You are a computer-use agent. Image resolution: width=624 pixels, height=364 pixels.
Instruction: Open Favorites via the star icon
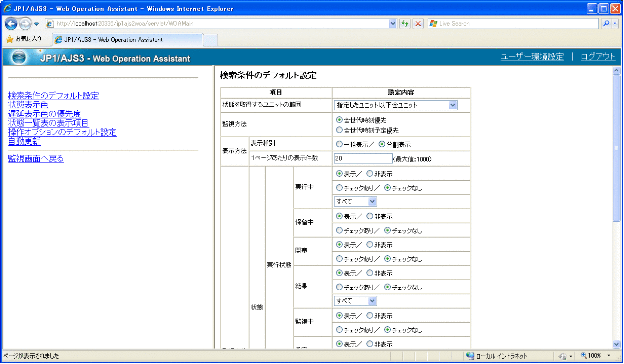pos(10,39)
